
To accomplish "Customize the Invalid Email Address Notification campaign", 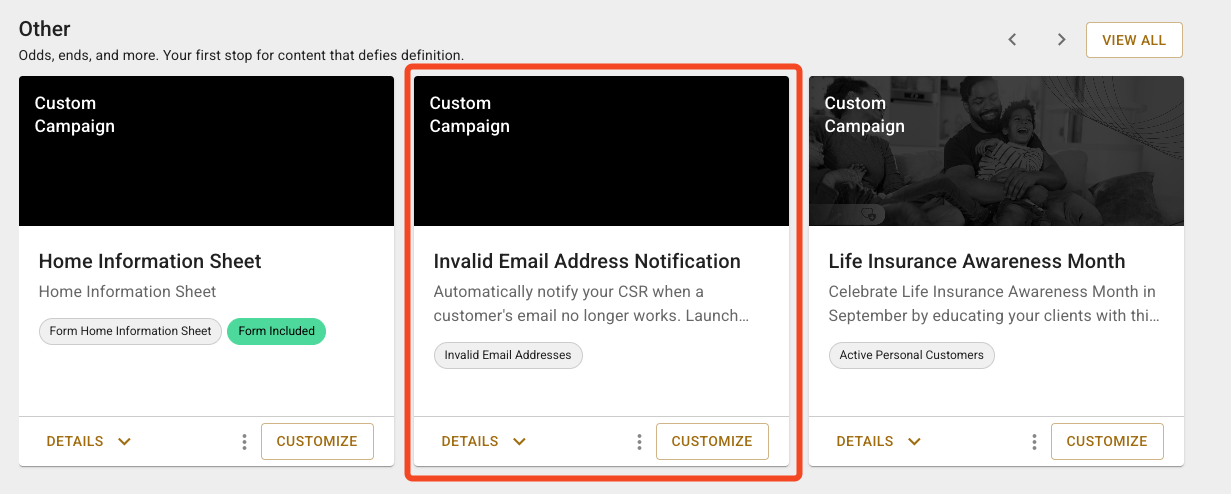I will point(712,441).
